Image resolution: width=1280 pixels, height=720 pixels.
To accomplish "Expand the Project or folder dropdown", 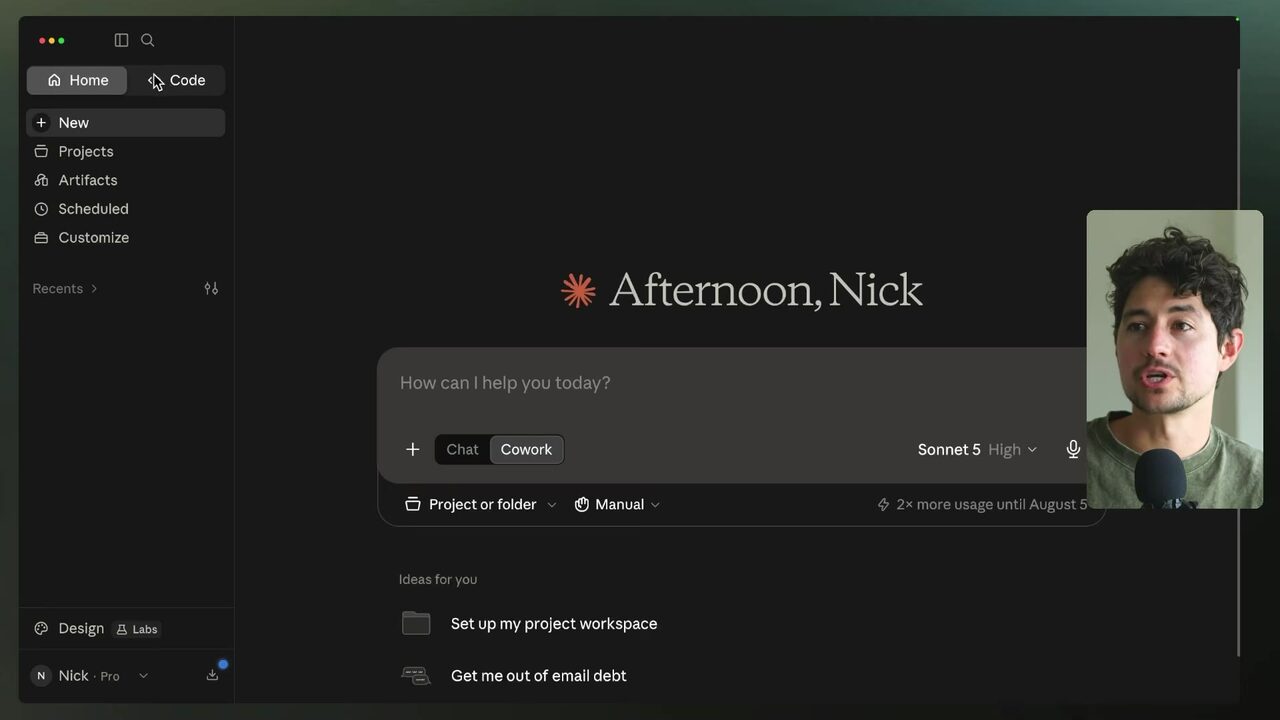I will [480, 505].
